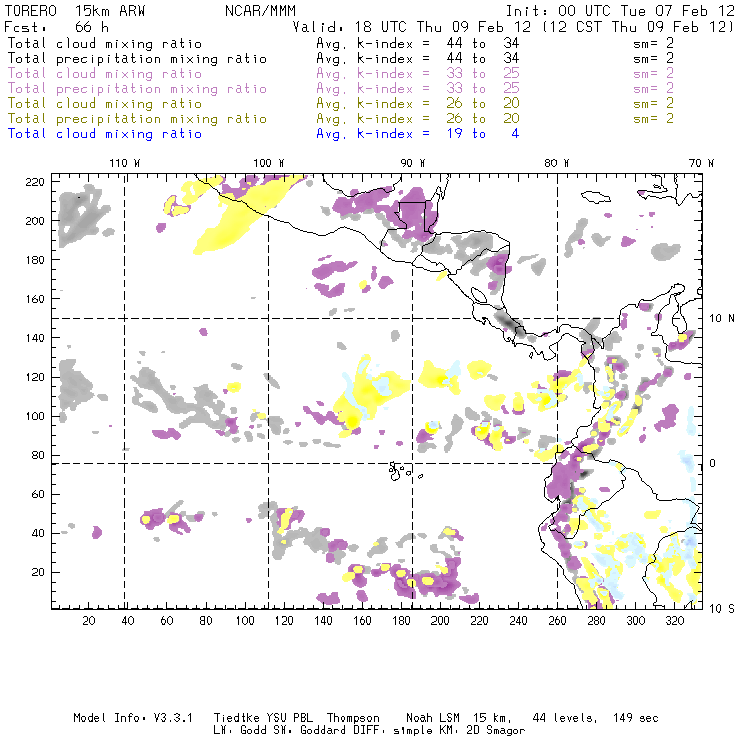Click the Jamaica island outline on the map
The height and width of the screenshot is (740, 740).
pos(596,196)
